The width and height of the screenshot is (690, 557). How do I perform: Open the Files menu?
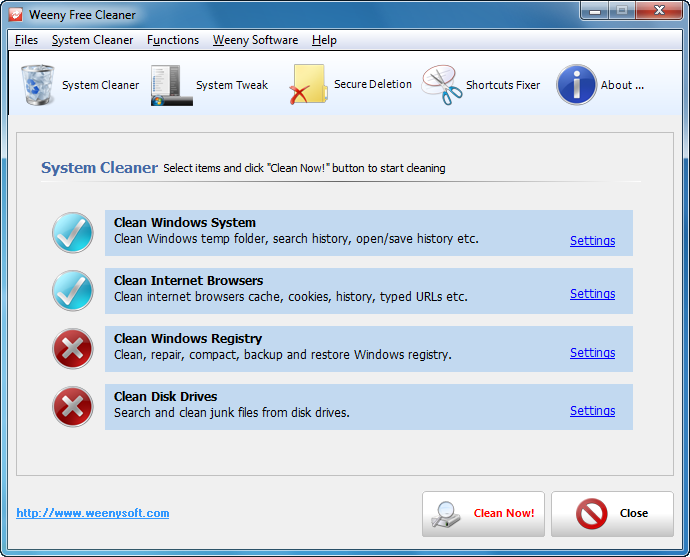click(26, 40)
